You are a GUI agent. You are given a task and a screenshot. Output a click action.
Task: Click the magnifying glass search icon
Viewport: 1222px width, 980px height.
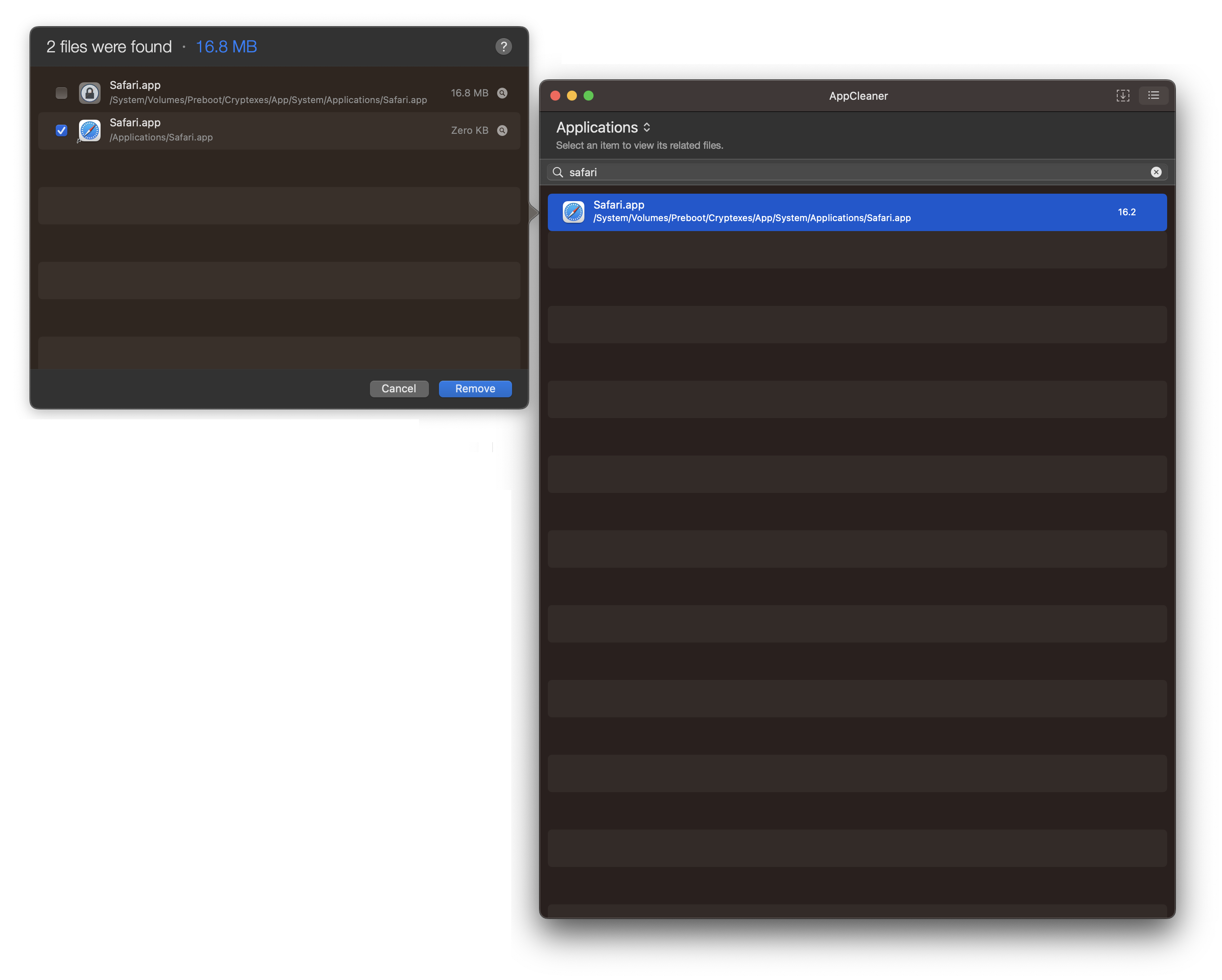558,172
